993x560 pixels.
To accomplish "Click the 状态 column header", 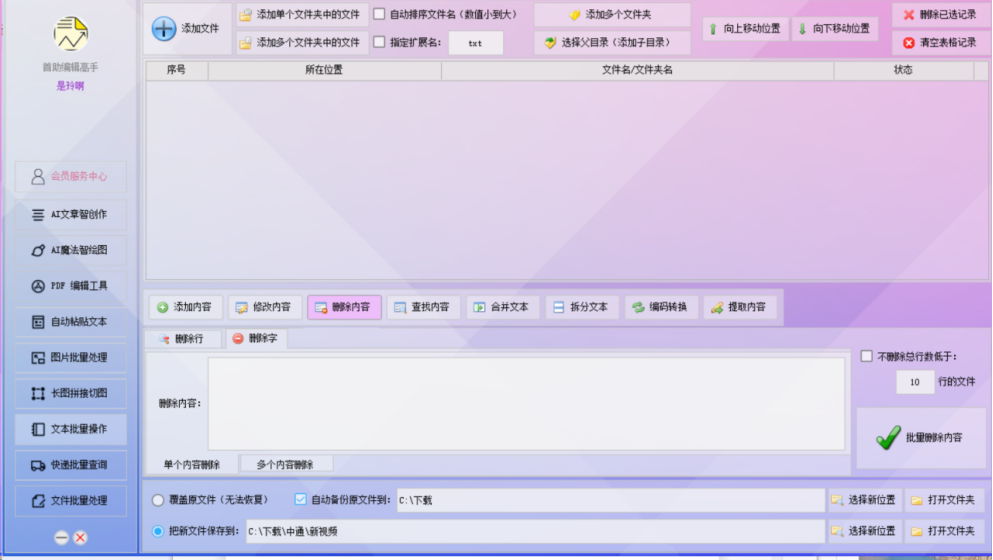I will [903, 70].
